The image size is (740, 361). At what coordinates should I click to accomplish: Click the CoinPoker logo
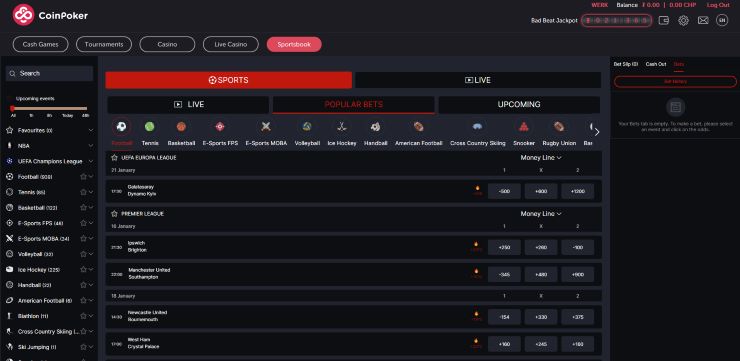coord(50,15)
